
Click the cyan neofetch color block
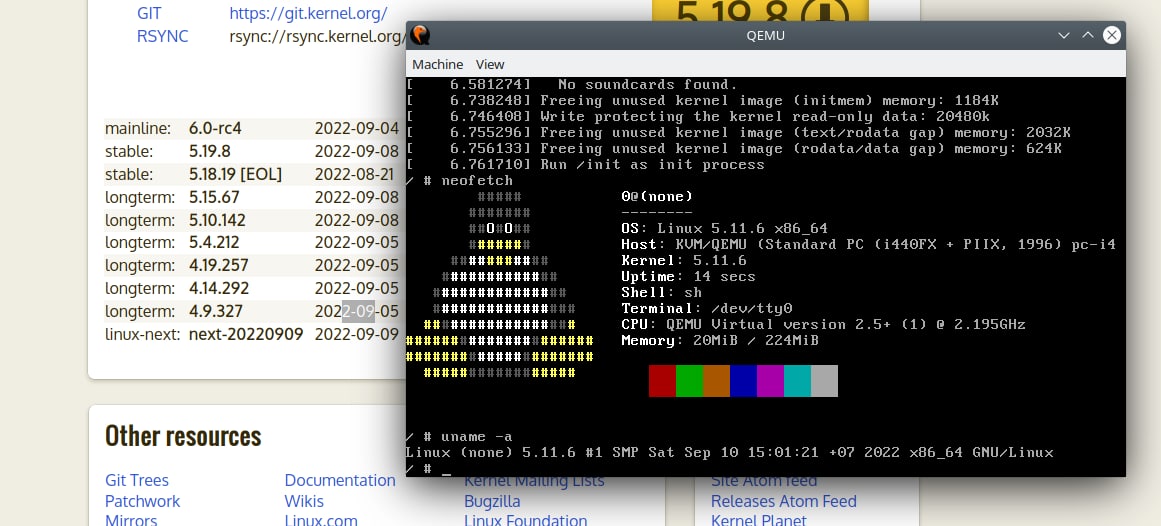[x=797, y=381]
